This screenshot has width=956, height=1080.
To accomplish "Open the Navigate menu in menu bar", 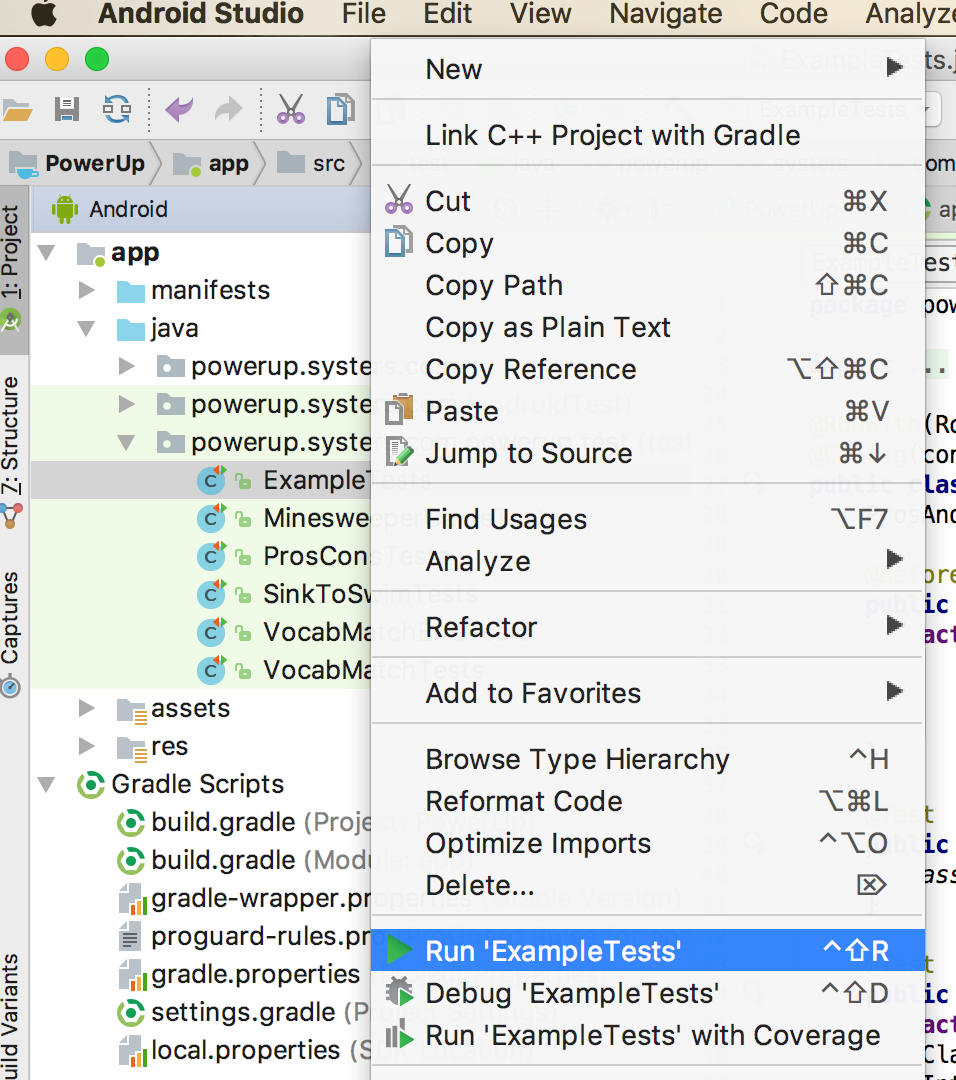I will pyautogui.click(x=665, y=14).
